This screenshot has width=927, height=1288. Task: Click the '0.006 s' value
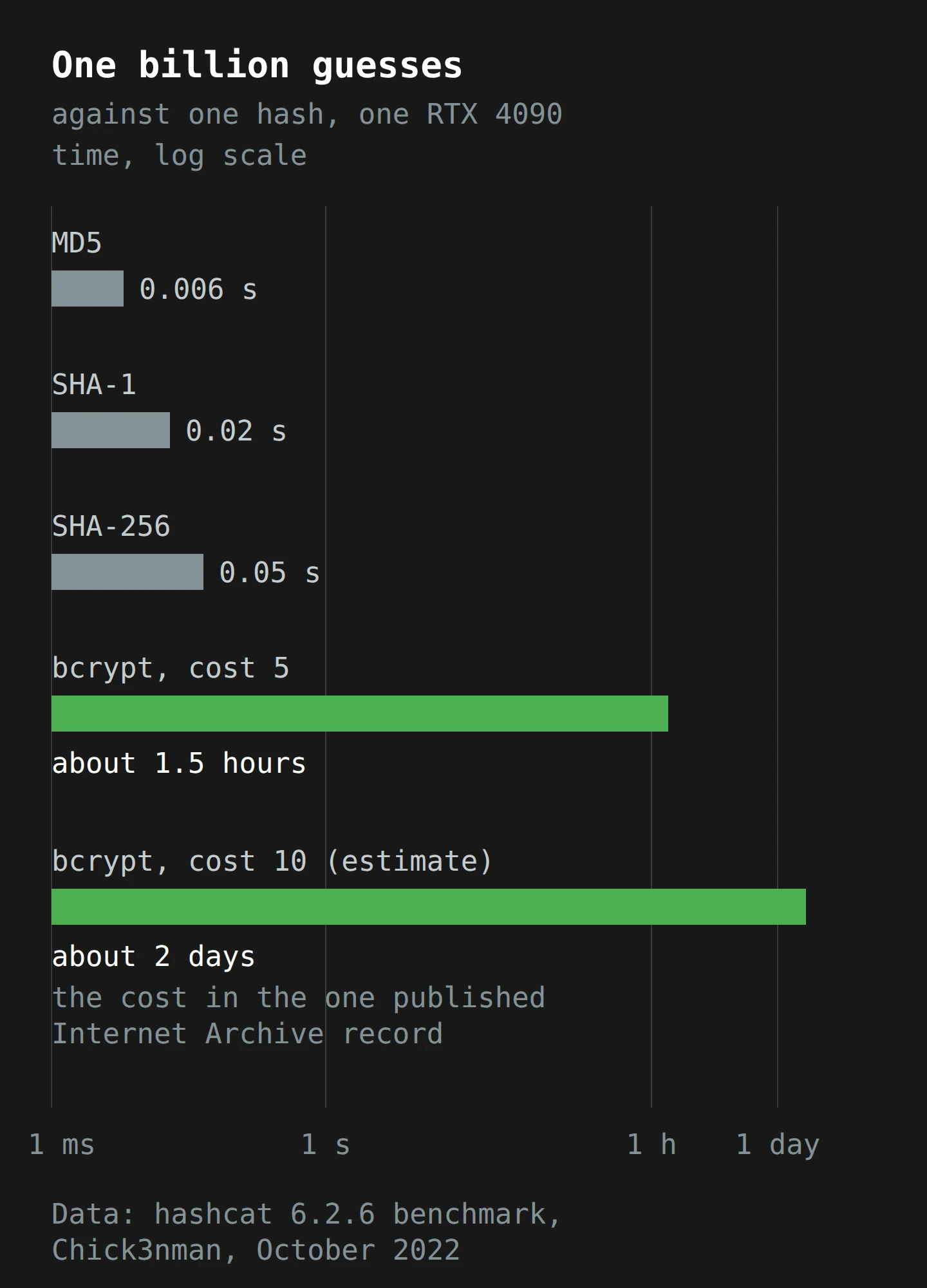click(198, 289)
